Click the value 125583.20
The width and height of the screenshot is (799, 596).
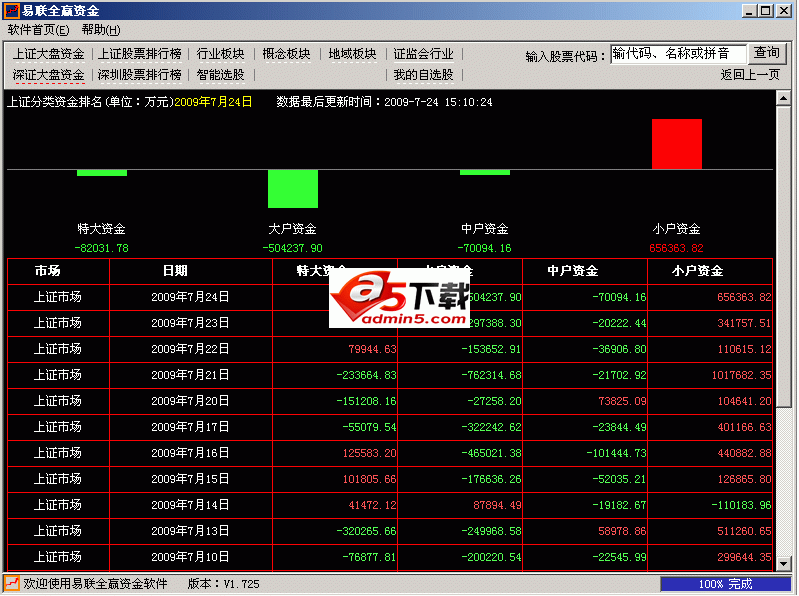click(369, 453)
